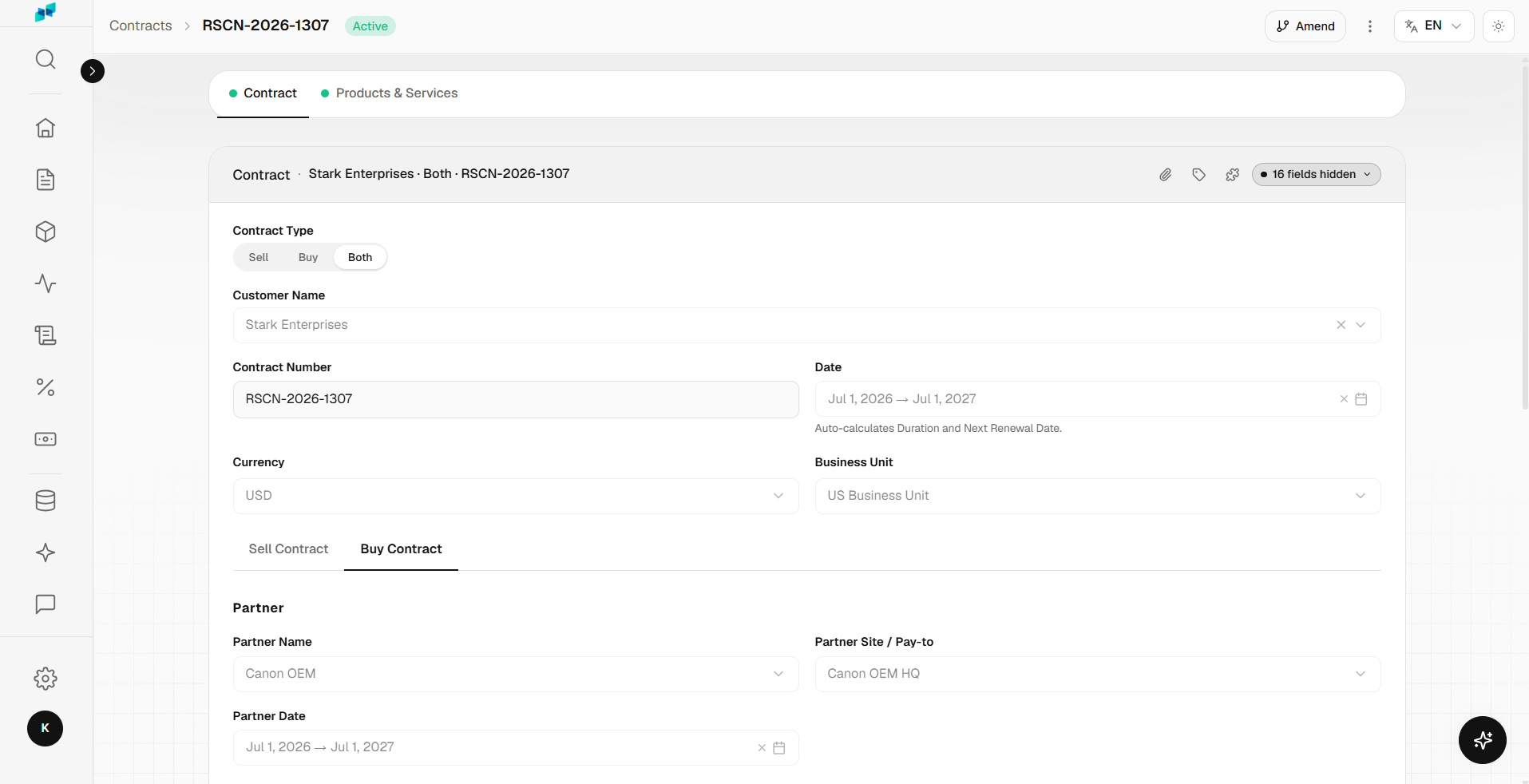
Task: Select the Buy Contract tab
Action: [x=401, y=549]
